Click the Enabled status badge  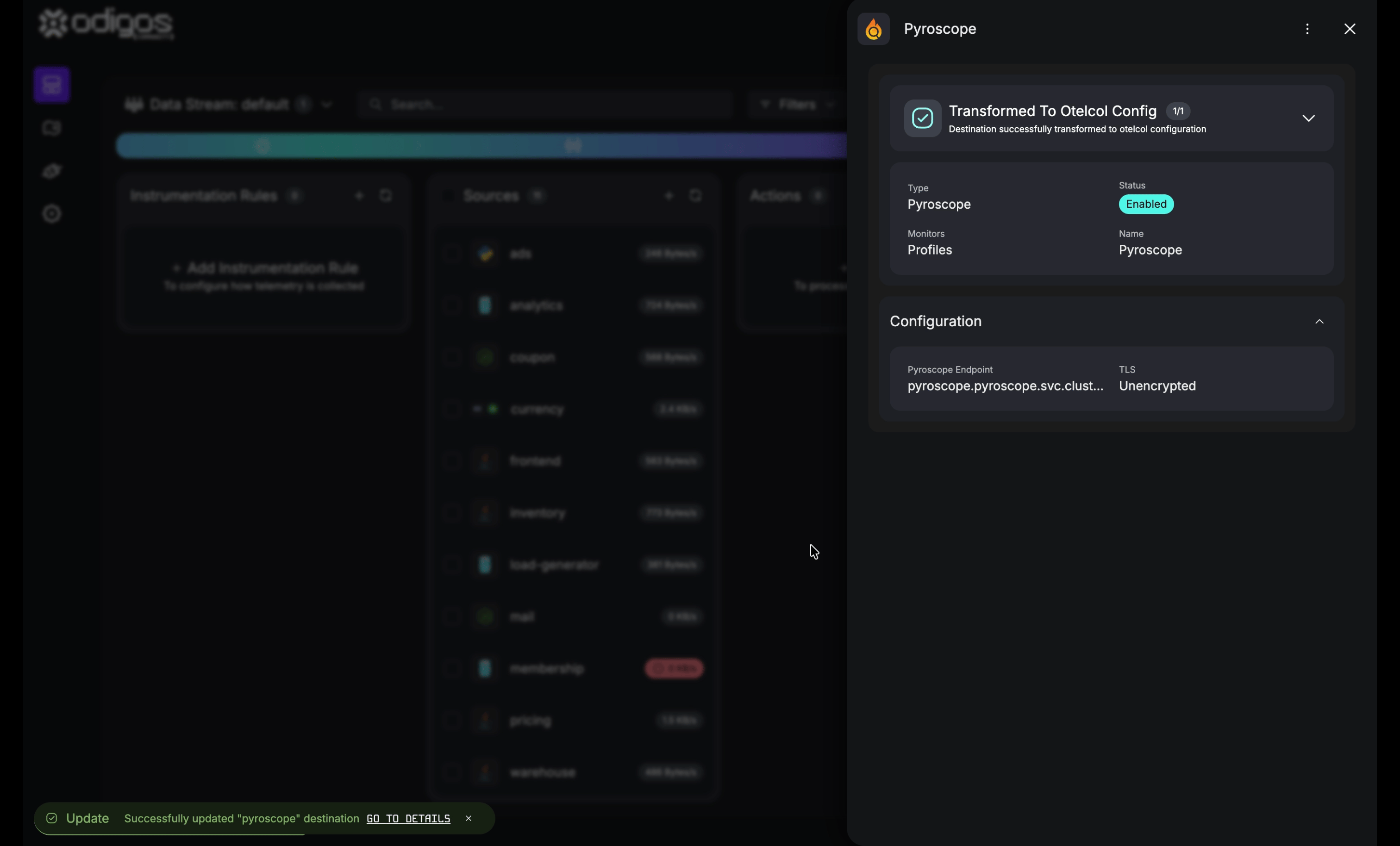[x=1145, y=204]
